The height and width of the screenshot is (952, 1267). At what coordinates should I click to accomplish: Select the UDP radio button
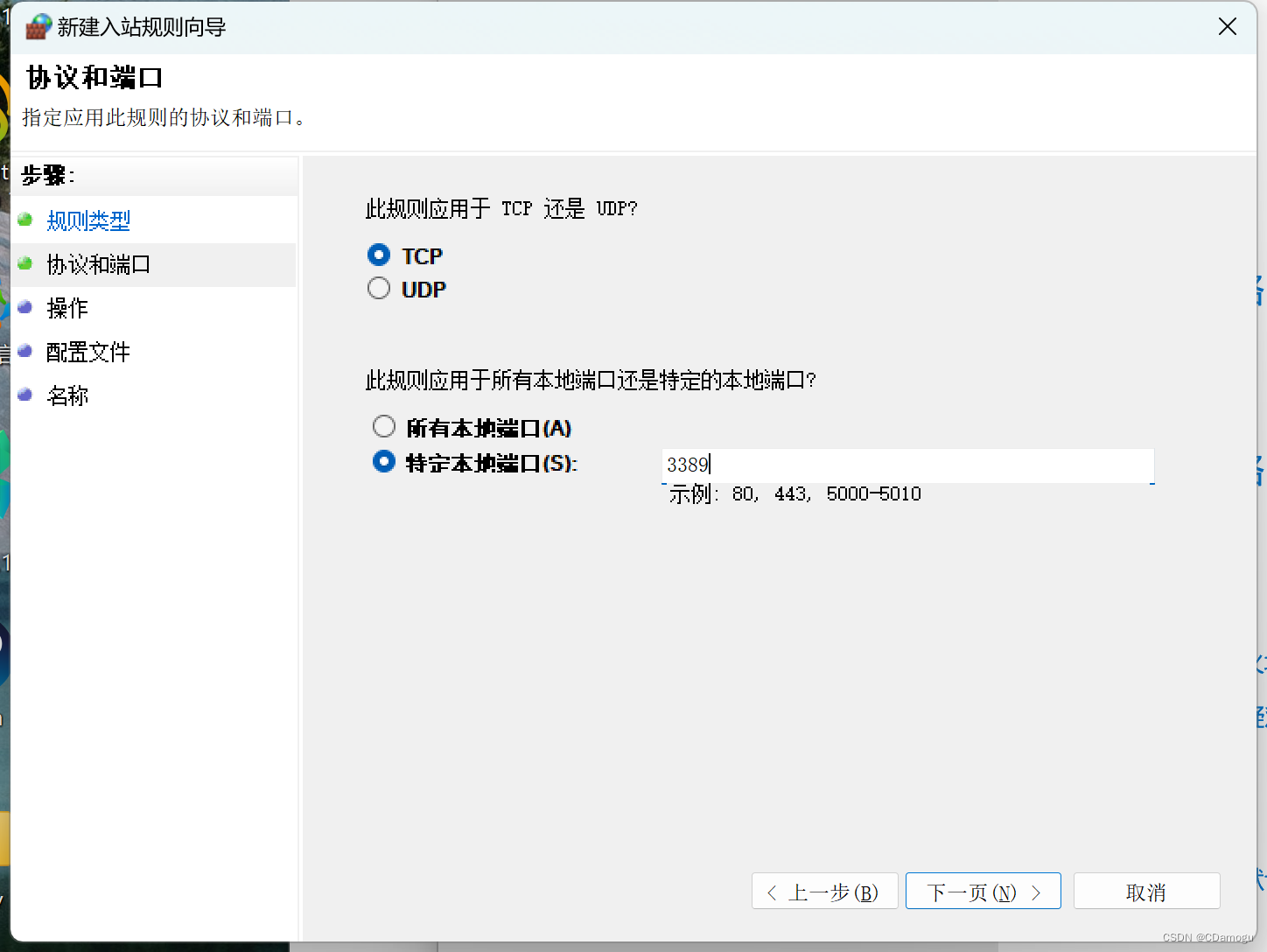click(x=378, y=287)
